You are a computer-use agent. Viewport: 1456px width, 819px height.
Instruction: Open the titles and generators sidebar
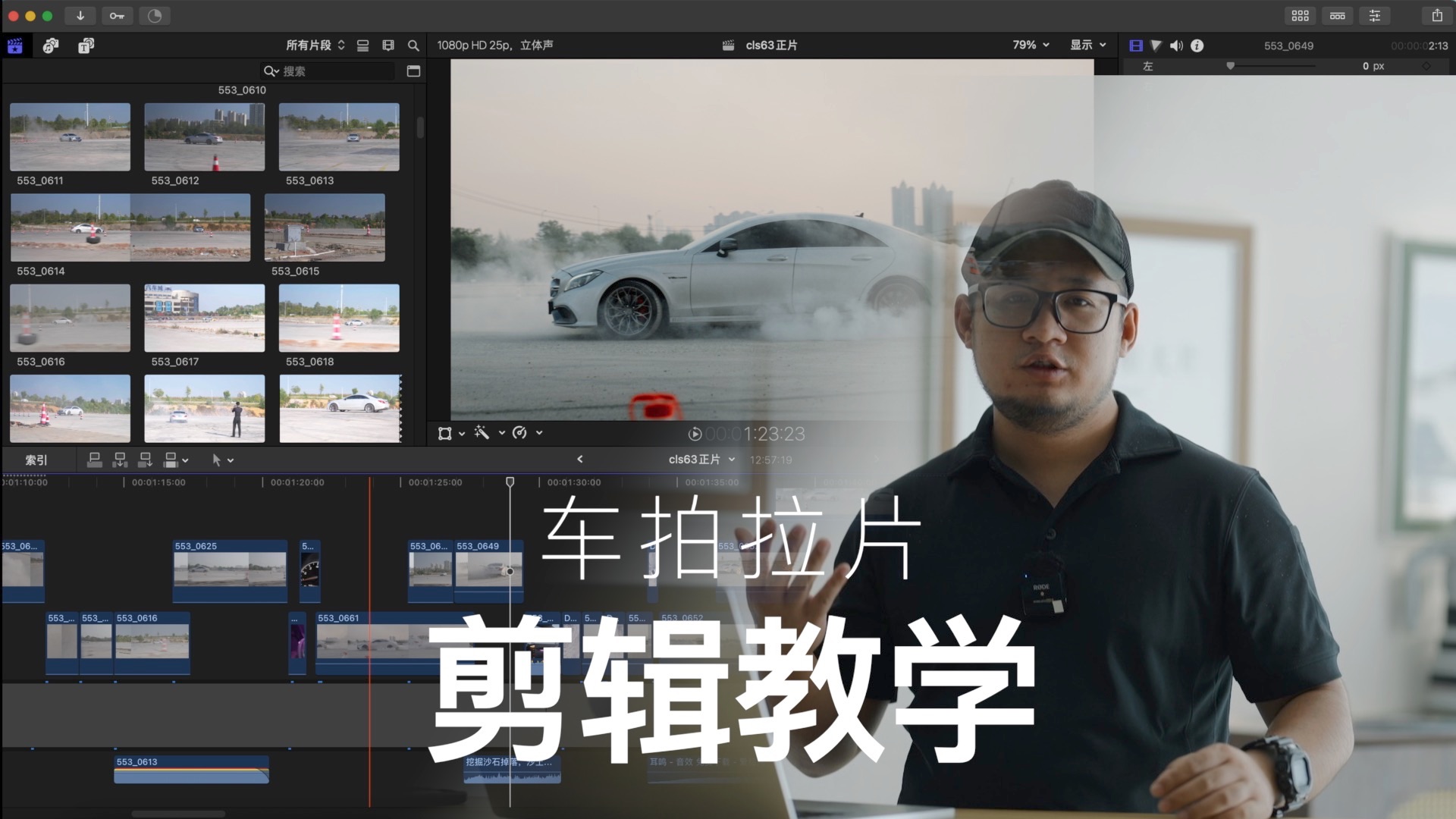(x=86, y=45)
